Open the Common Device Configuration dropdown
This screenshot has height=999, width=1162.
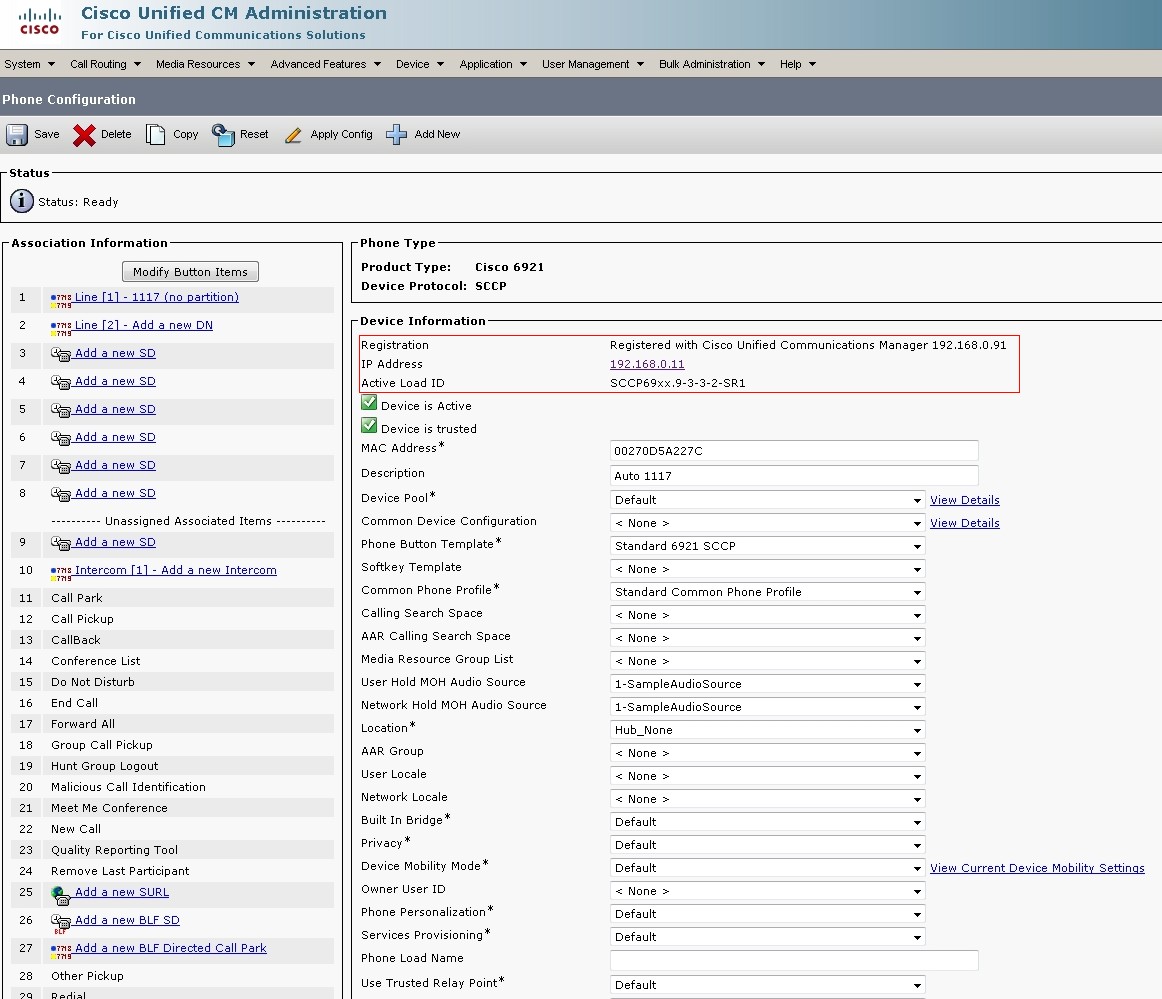[767, 523]
